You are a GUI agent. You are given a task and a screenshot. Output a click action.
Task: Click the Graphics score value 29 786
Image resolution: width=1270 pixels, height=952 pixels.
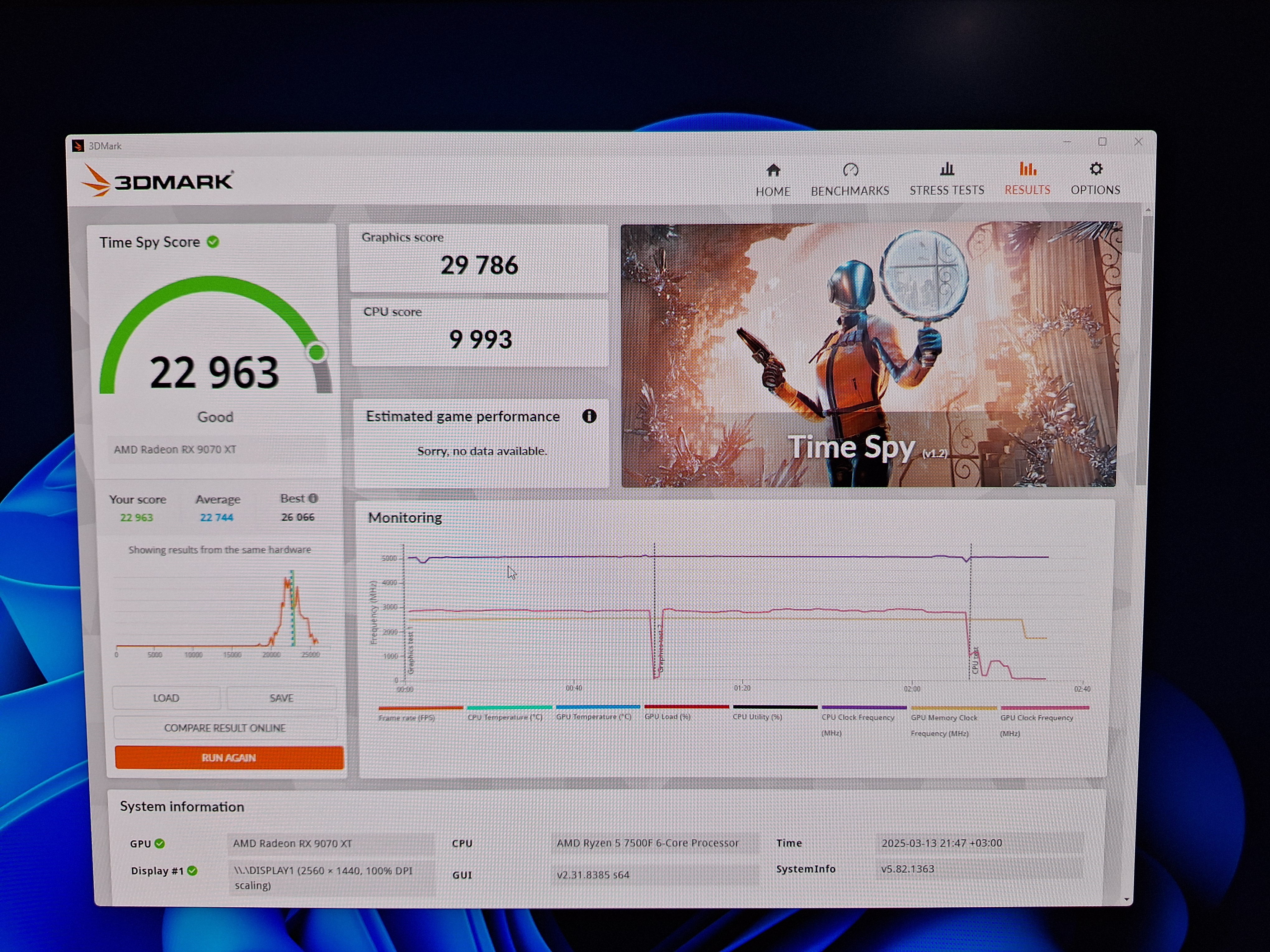point(479,265)
